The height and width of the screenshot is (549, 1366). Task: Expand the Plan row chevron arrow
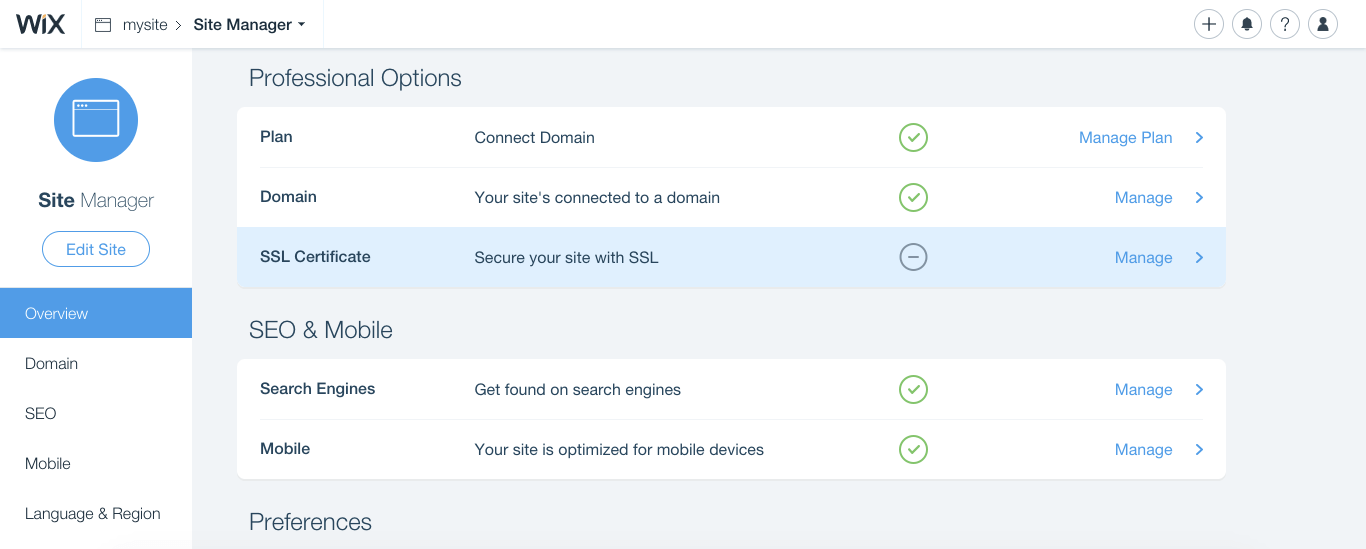[x=1200, y=137]
